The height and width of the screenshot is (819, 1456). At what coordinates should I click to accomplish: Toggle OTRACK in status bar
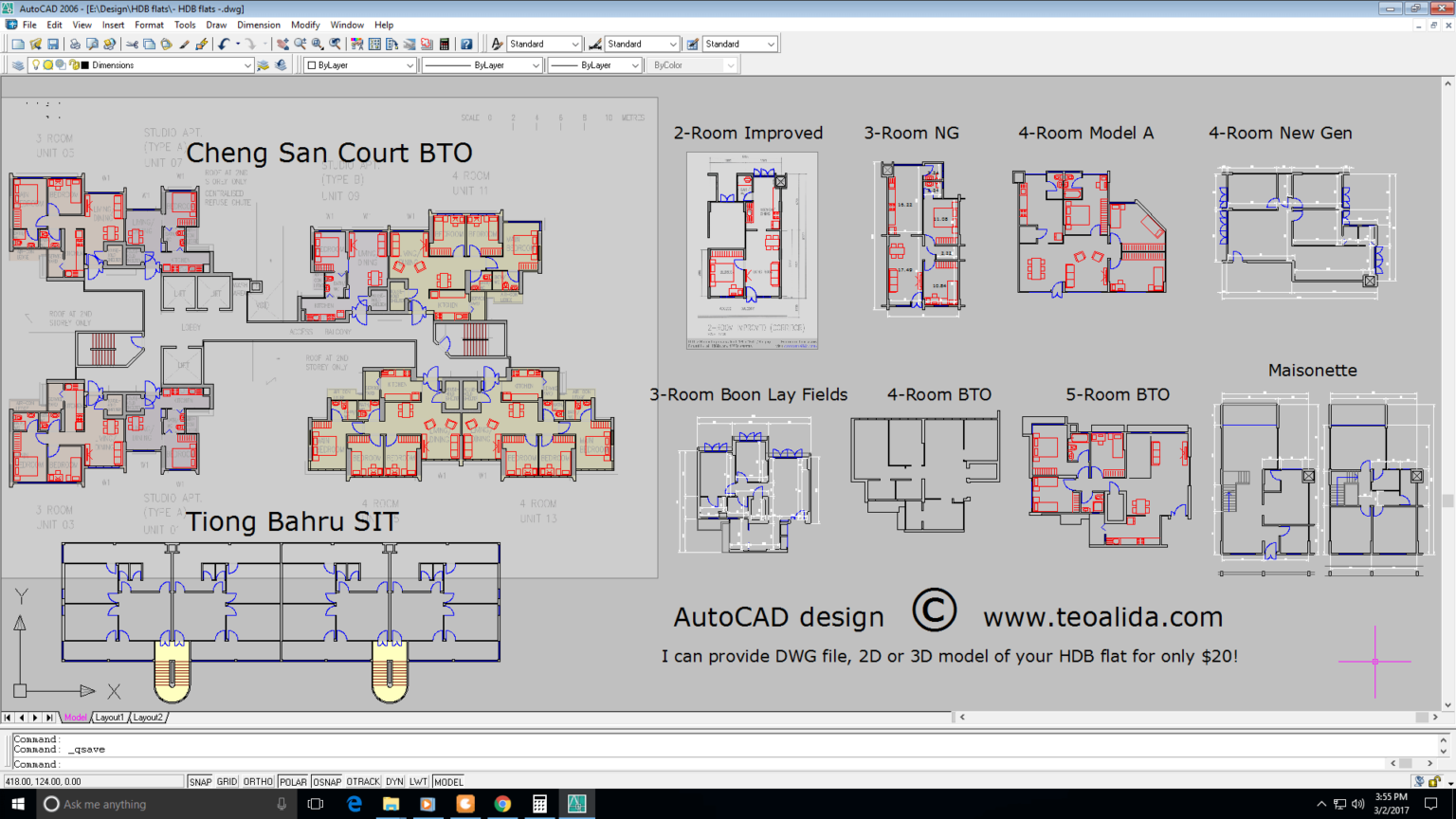click(363, 782)
